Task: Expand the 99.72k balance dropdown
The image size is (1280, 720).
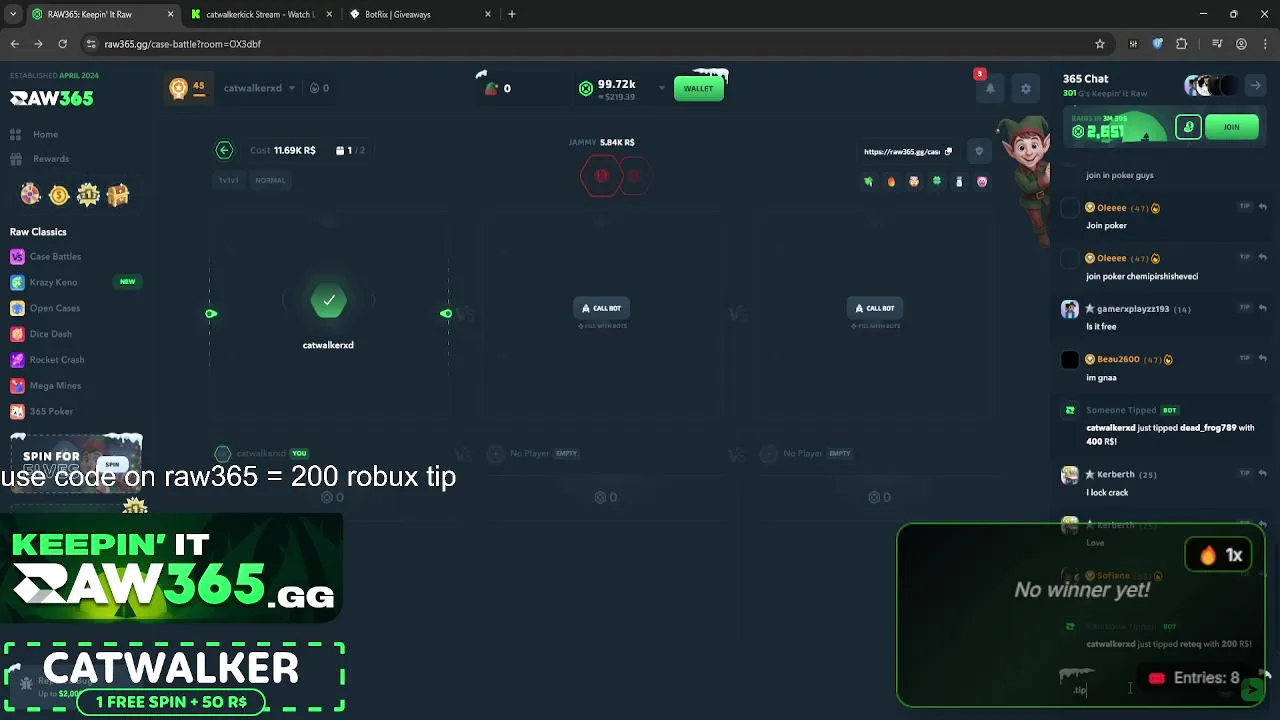Action: [661, 88]
